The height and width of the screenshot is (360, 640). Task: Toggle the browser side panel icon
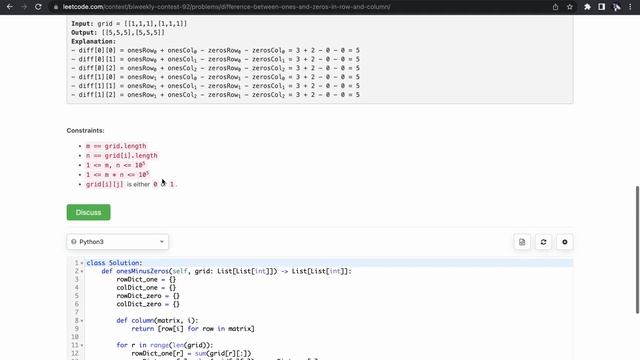pyautogui.click(x=602, y=7)
